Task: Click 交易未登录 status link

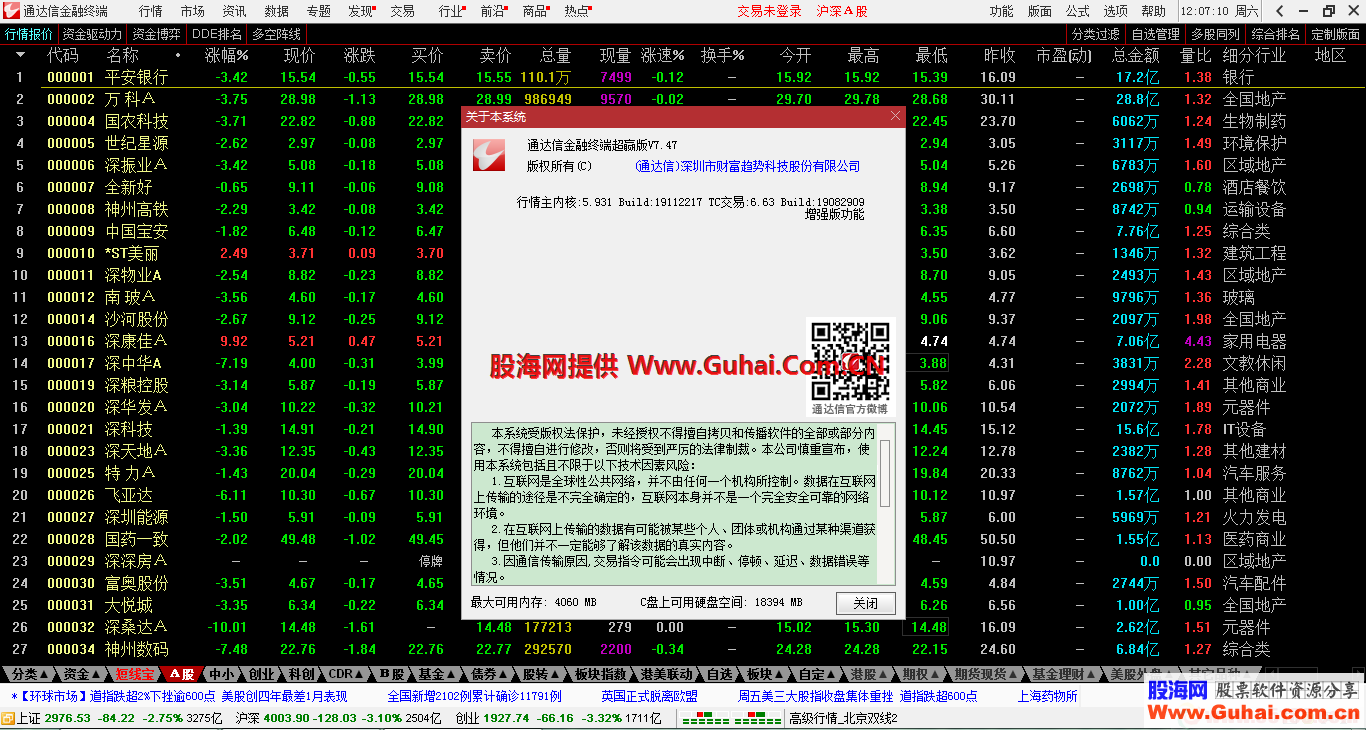Action: (770, 11)
